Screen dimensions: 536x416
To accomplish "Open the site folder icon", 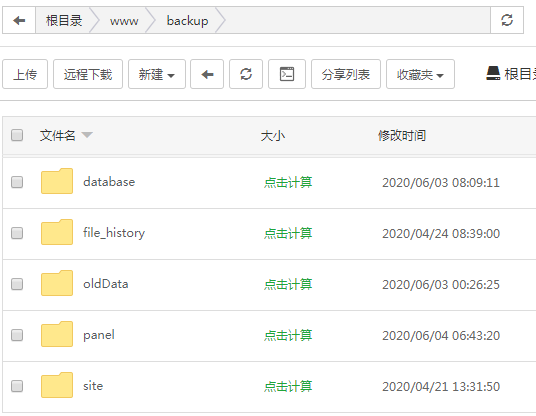I will tap(57, 385).
